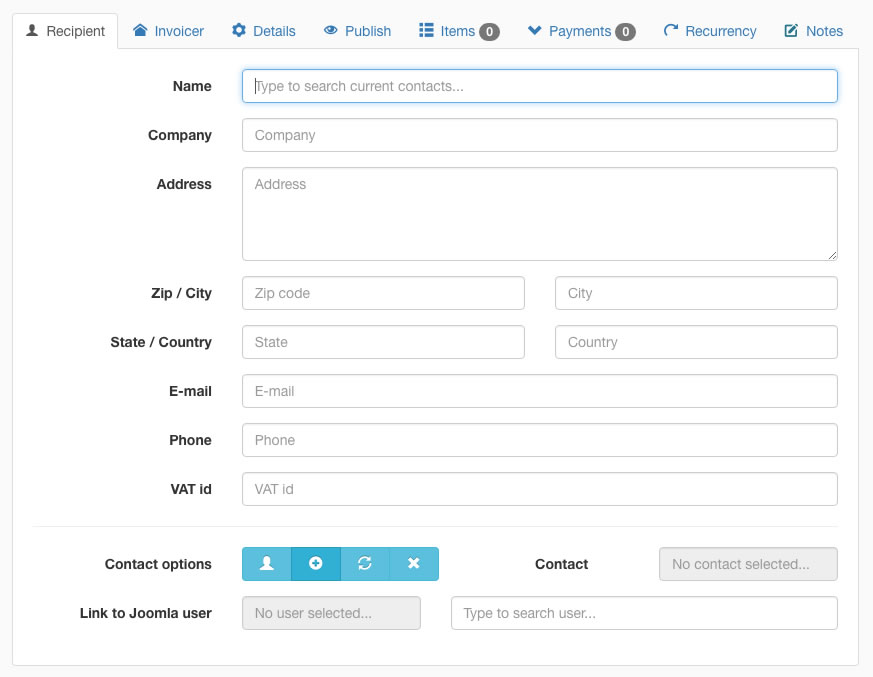Image resolution: width=873 pixels, height=677 pixels.
Task: Click the Joomla user search box
Action: (644, 613)
